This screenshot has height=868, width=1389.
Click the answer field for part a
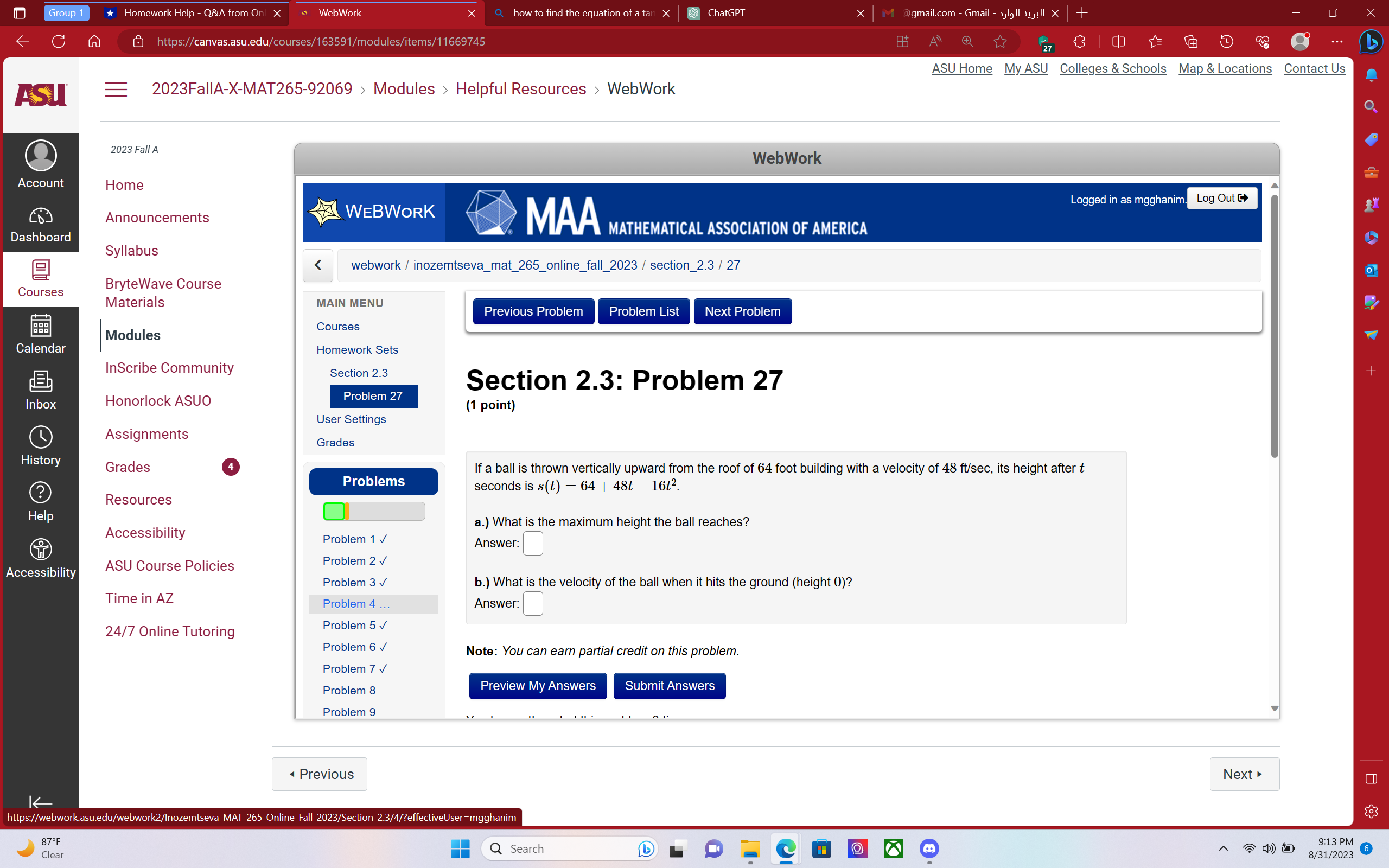click(x=533, y=542)
